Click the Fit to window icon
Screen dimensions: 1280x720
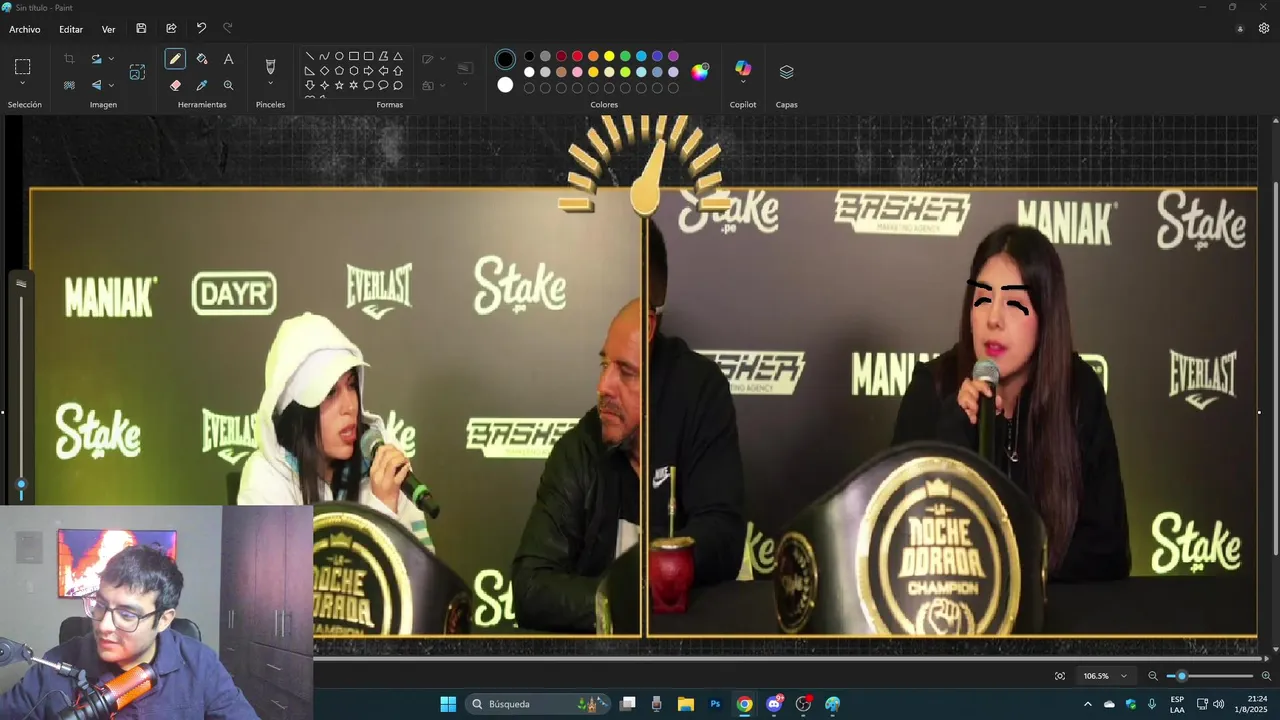[x=1060, y=676]
